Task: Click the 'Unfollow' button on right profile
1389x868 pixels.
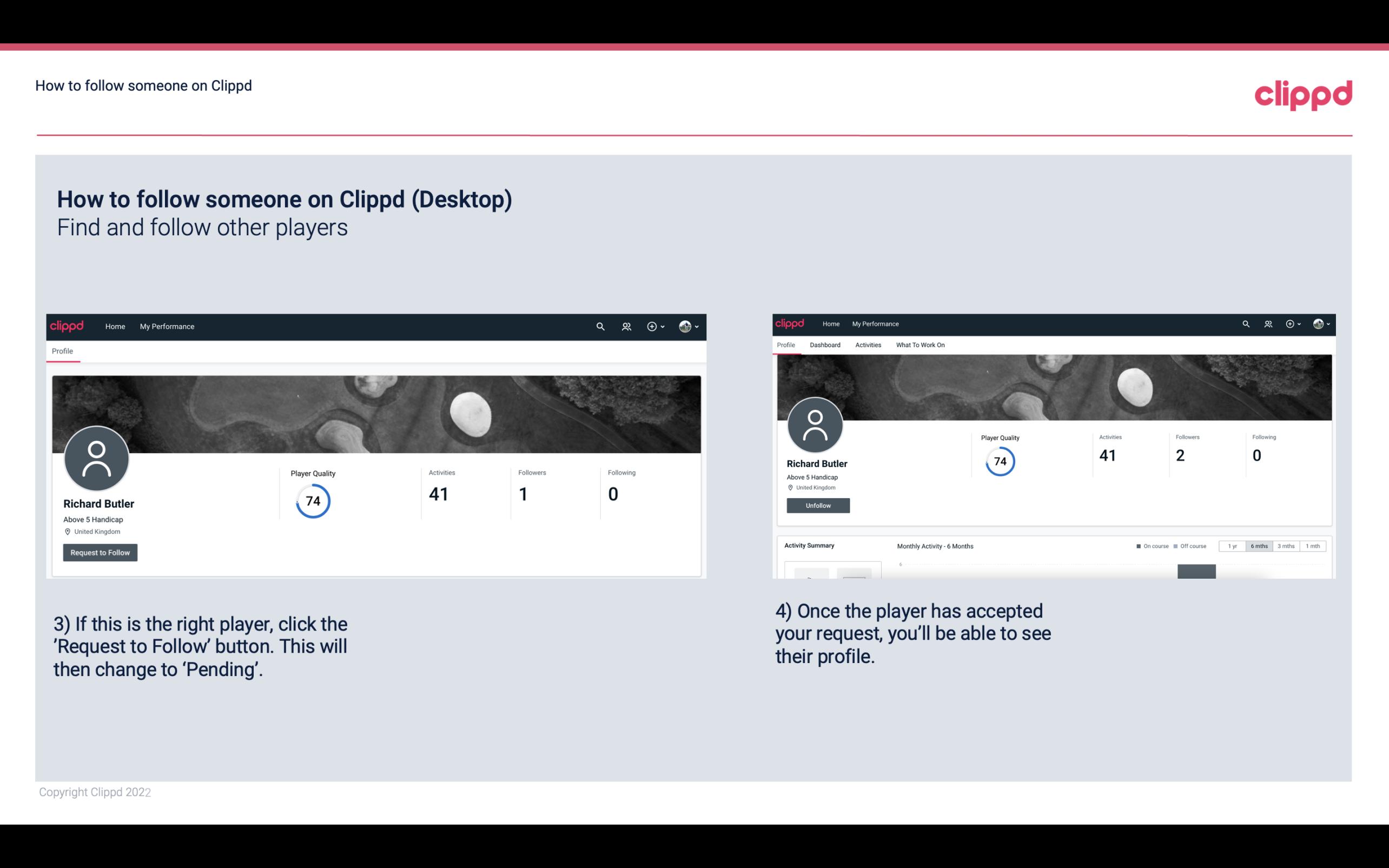Action: [x=818, y=505]
